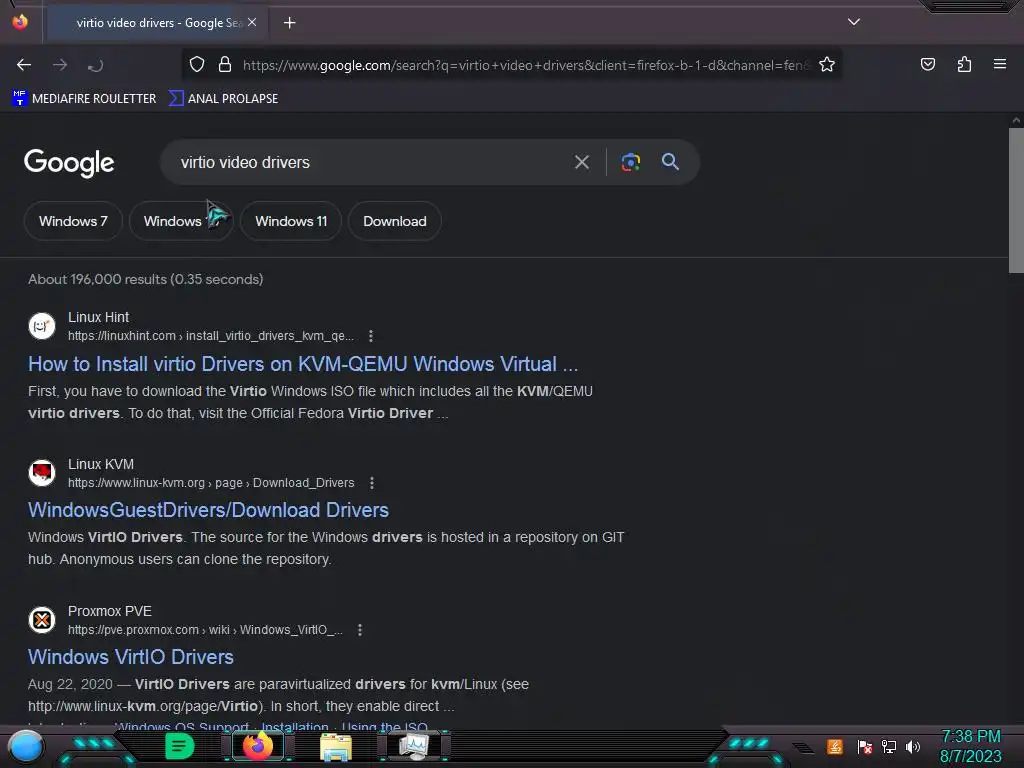
Task: Clear the search query with X
Action: pyautogui.click(x=582, y=162)
